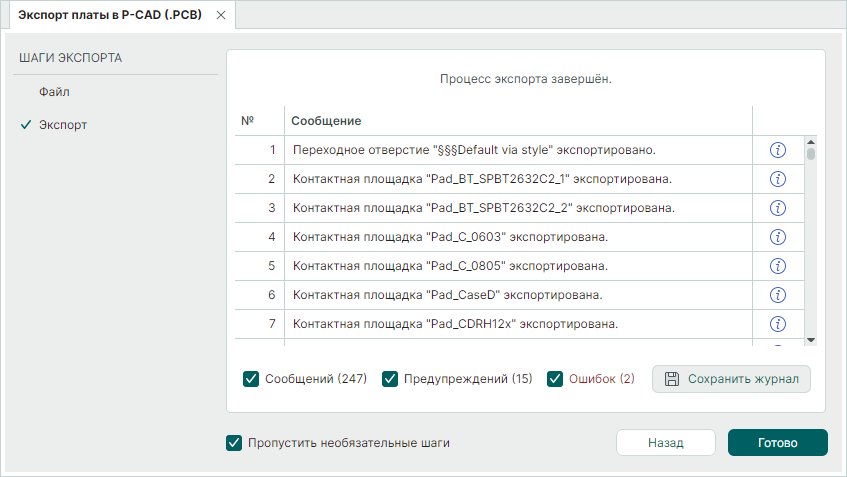Show info for Pad_C_0603 message
Screen dimensions: 847x477
point(778,237)
